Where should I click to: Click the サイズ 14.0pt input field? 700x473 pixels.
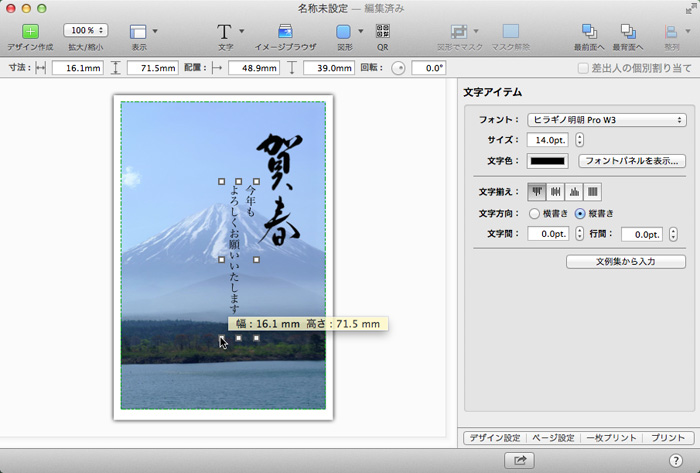coord(548,140)
